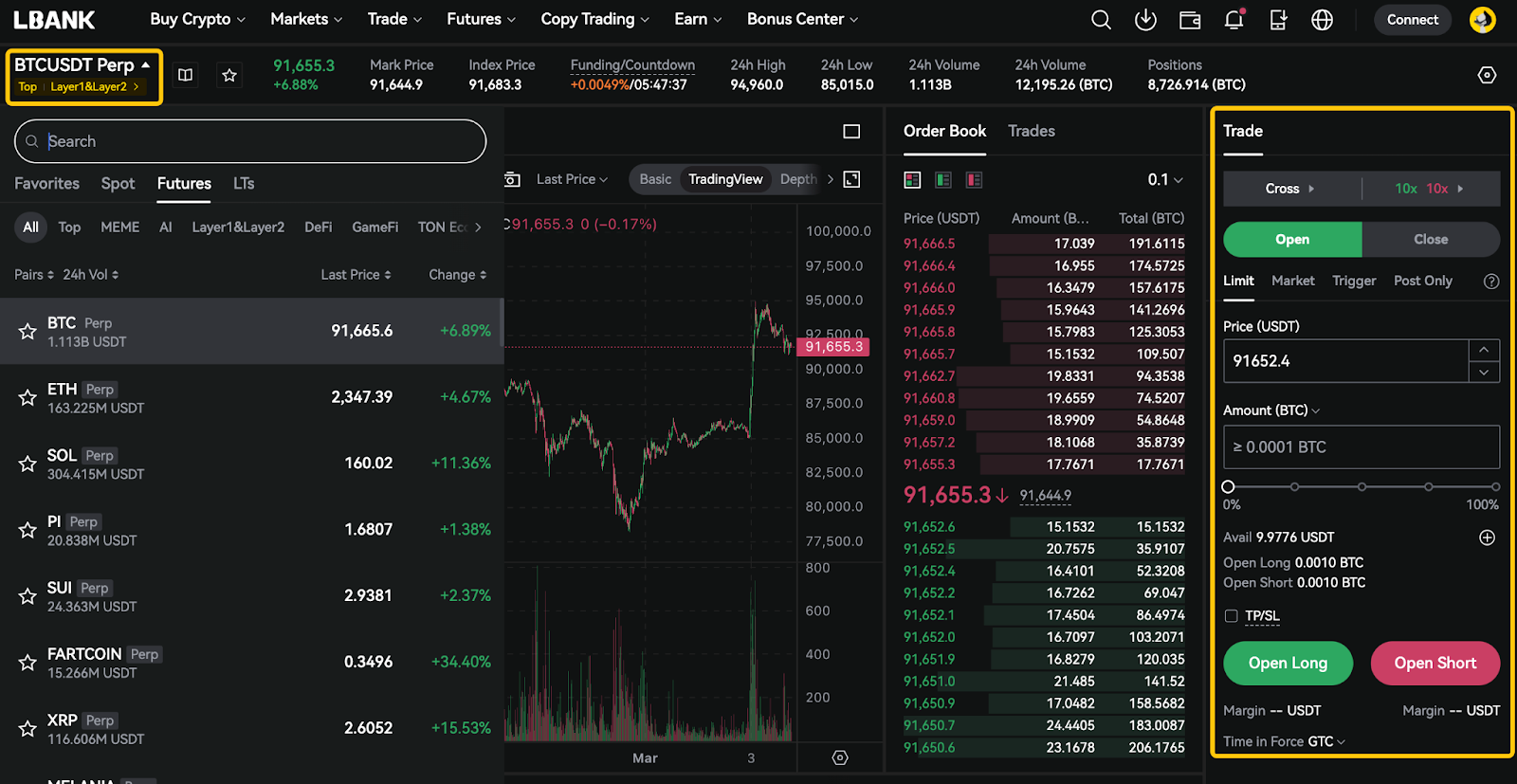Expand the Buy Crypto menu
Screen dimensions: 1517x784
[x=197, y=19]
